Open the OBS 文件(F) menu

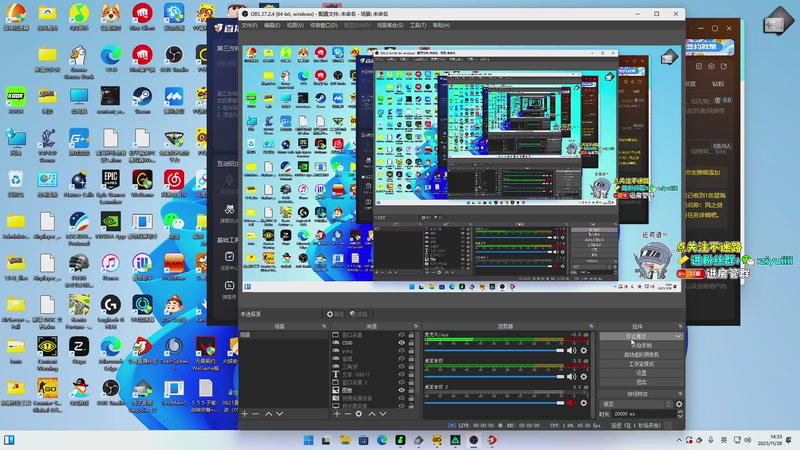point(249,26)
